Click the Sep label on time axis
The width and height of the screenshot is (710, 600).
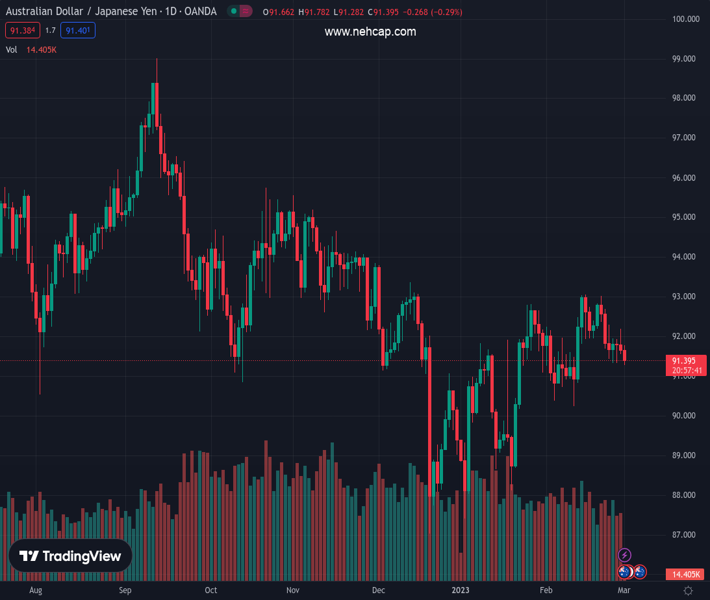tap(125, 590)
